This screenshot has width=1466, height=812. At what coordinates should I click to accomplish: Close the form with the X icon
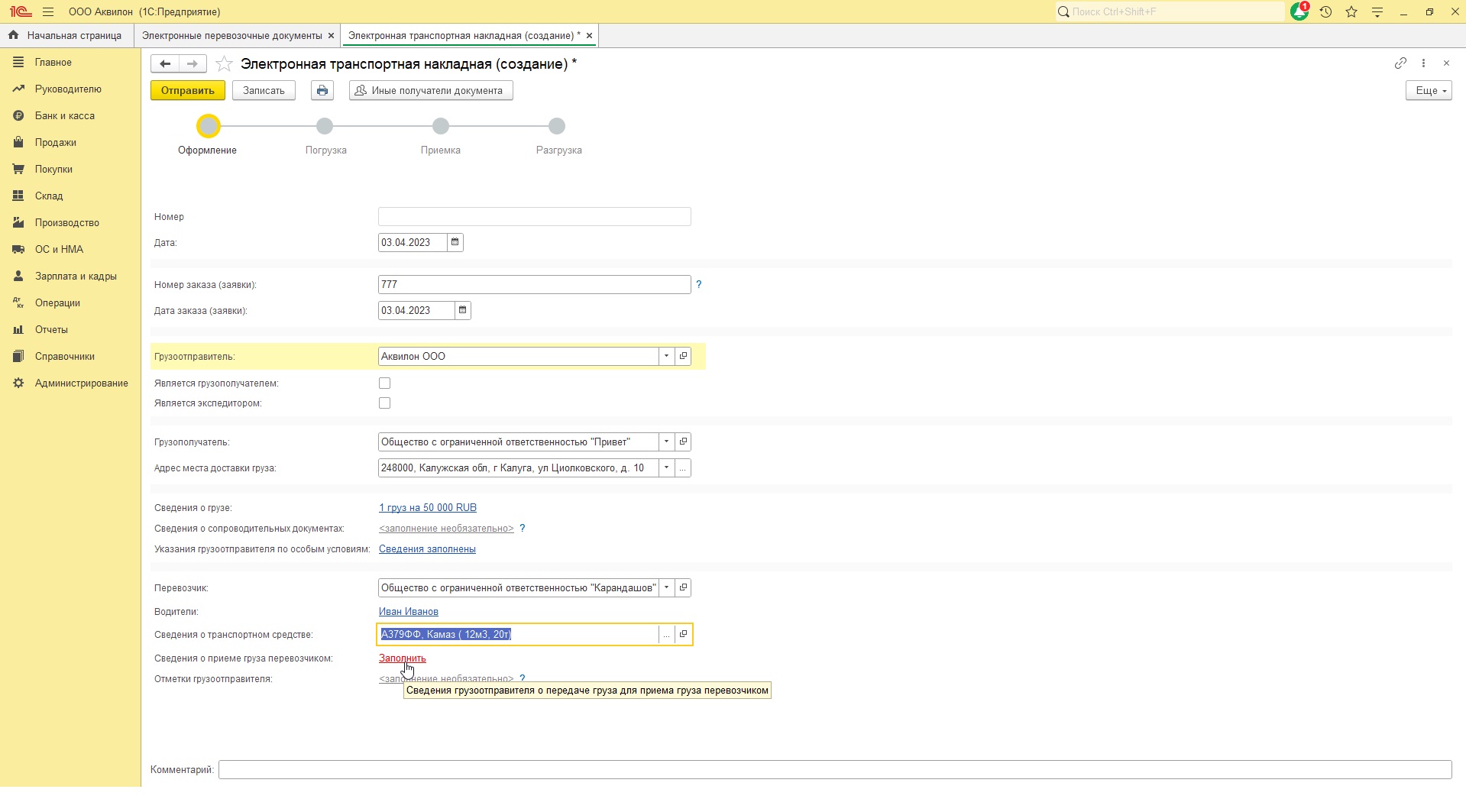click(x=1446, y=63)
